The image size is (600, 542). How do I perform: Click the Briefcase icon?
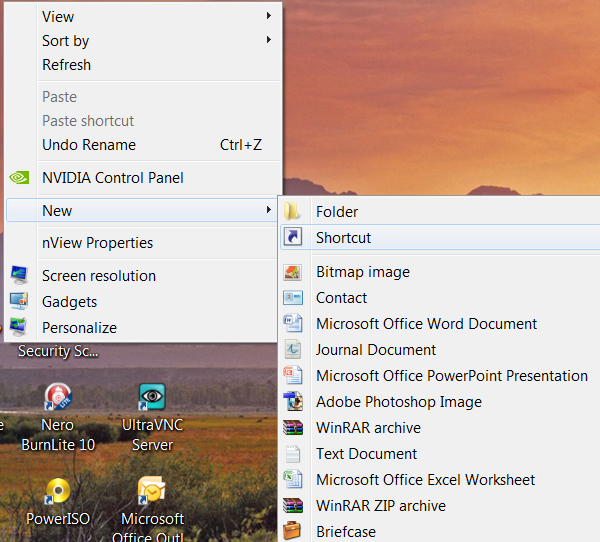click(x=292, y=531)
